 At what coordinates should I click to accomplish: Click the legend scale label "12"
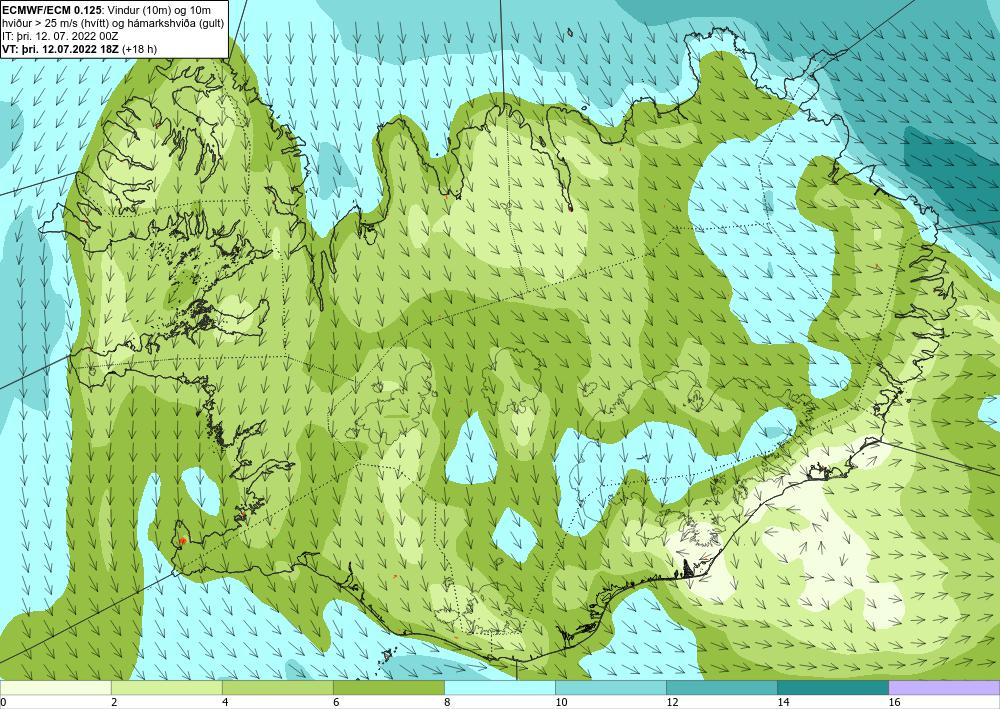672,703
